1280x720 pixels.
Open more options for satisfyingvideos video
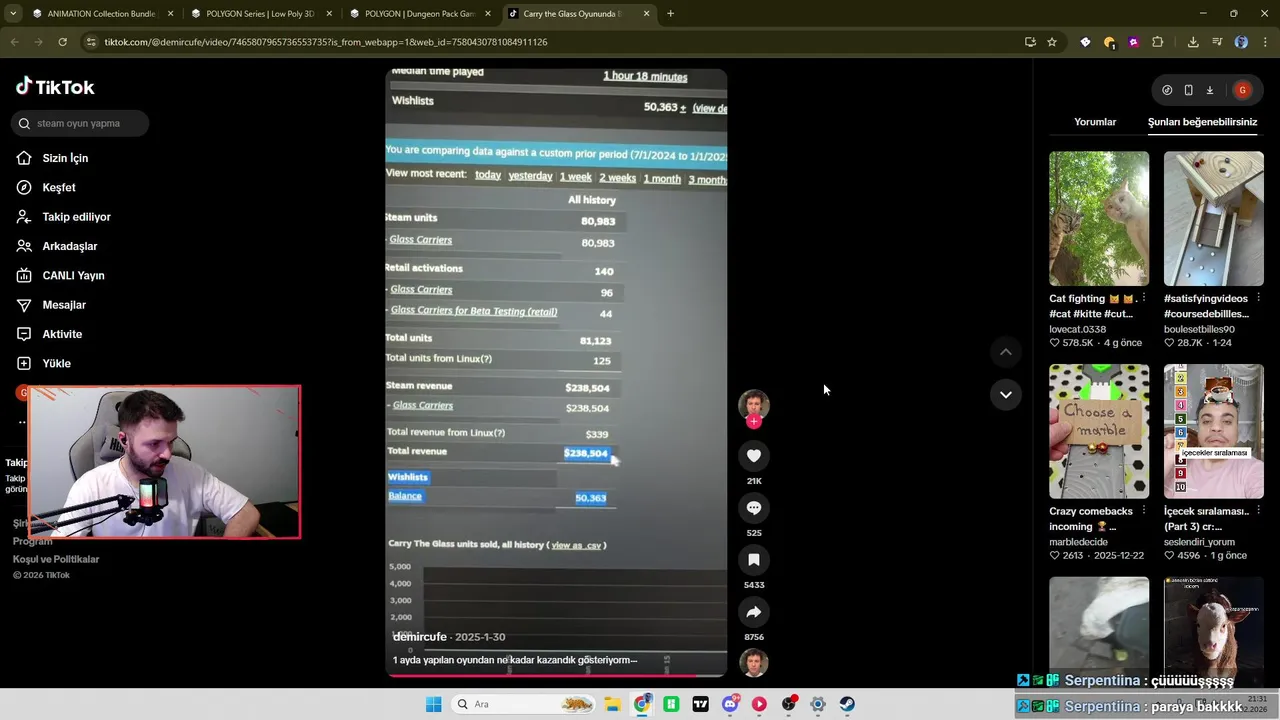pos(1259,299)
